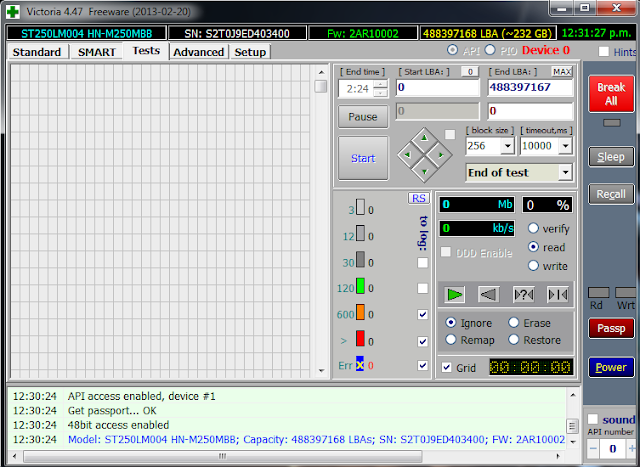This screenshot has height=467, width=640.
Task: Click the RS reset button
Action: 418,198
